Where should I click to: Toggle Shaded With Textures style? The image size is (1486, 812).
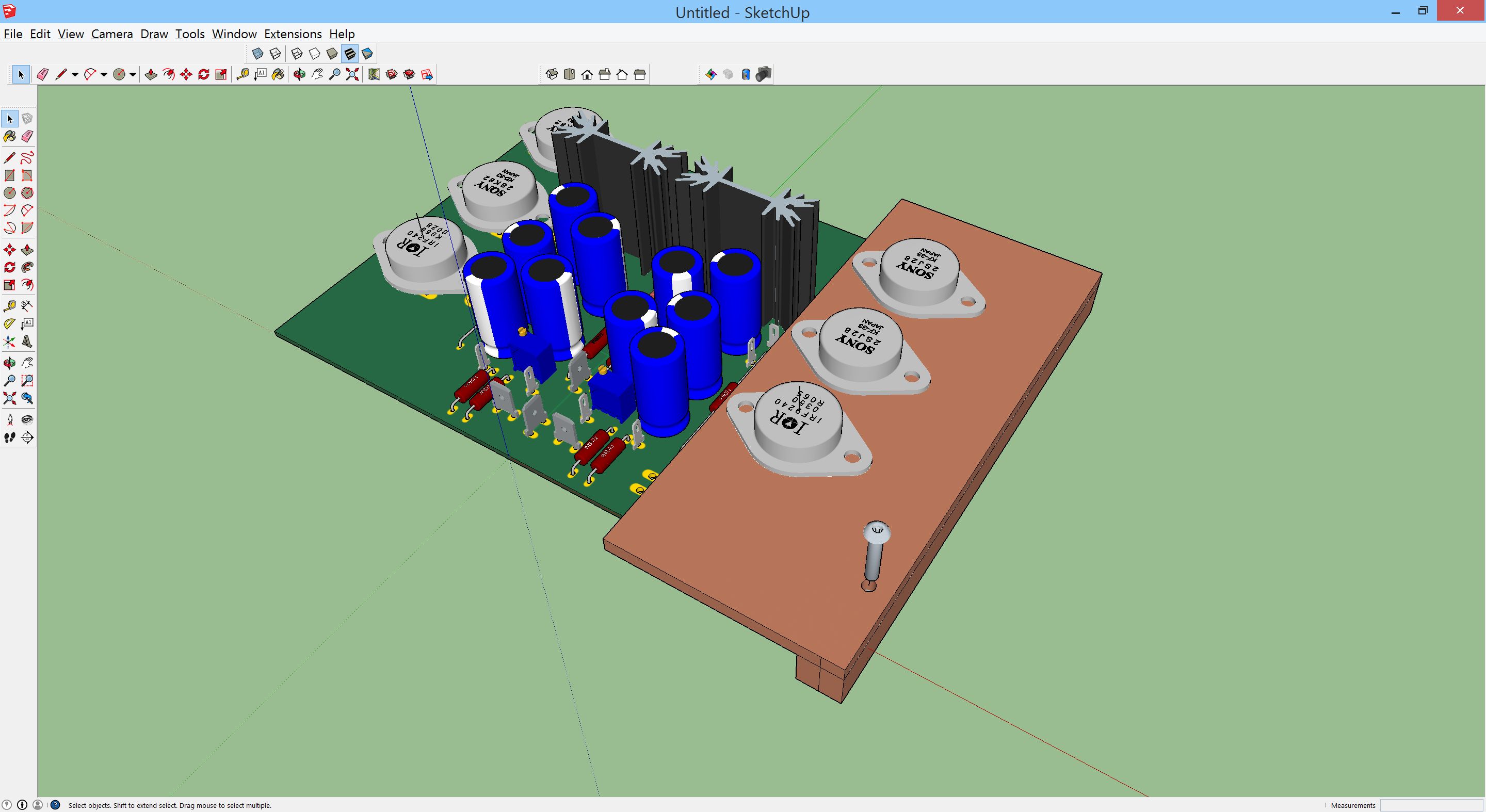point(350,54)
